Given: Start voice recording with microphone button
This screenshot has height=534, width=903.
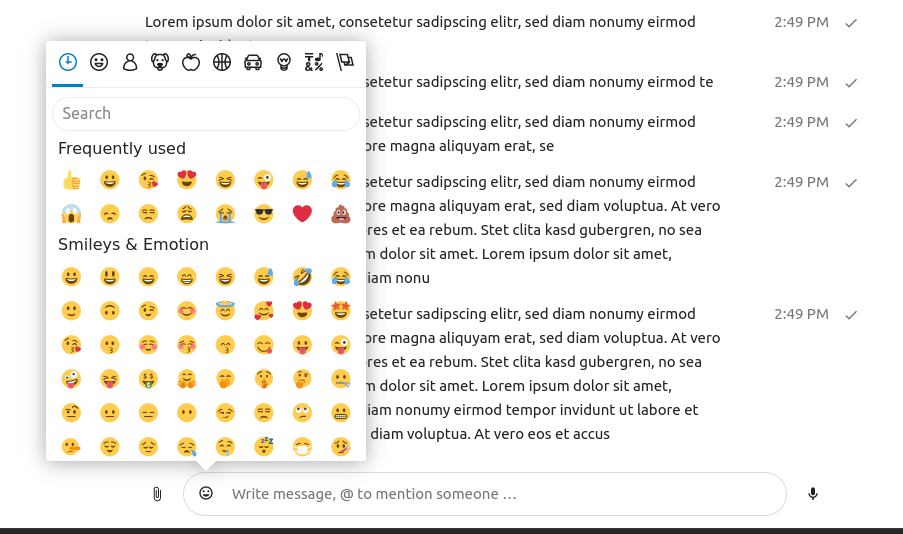Looking at the screenshot, I should 813,494.
